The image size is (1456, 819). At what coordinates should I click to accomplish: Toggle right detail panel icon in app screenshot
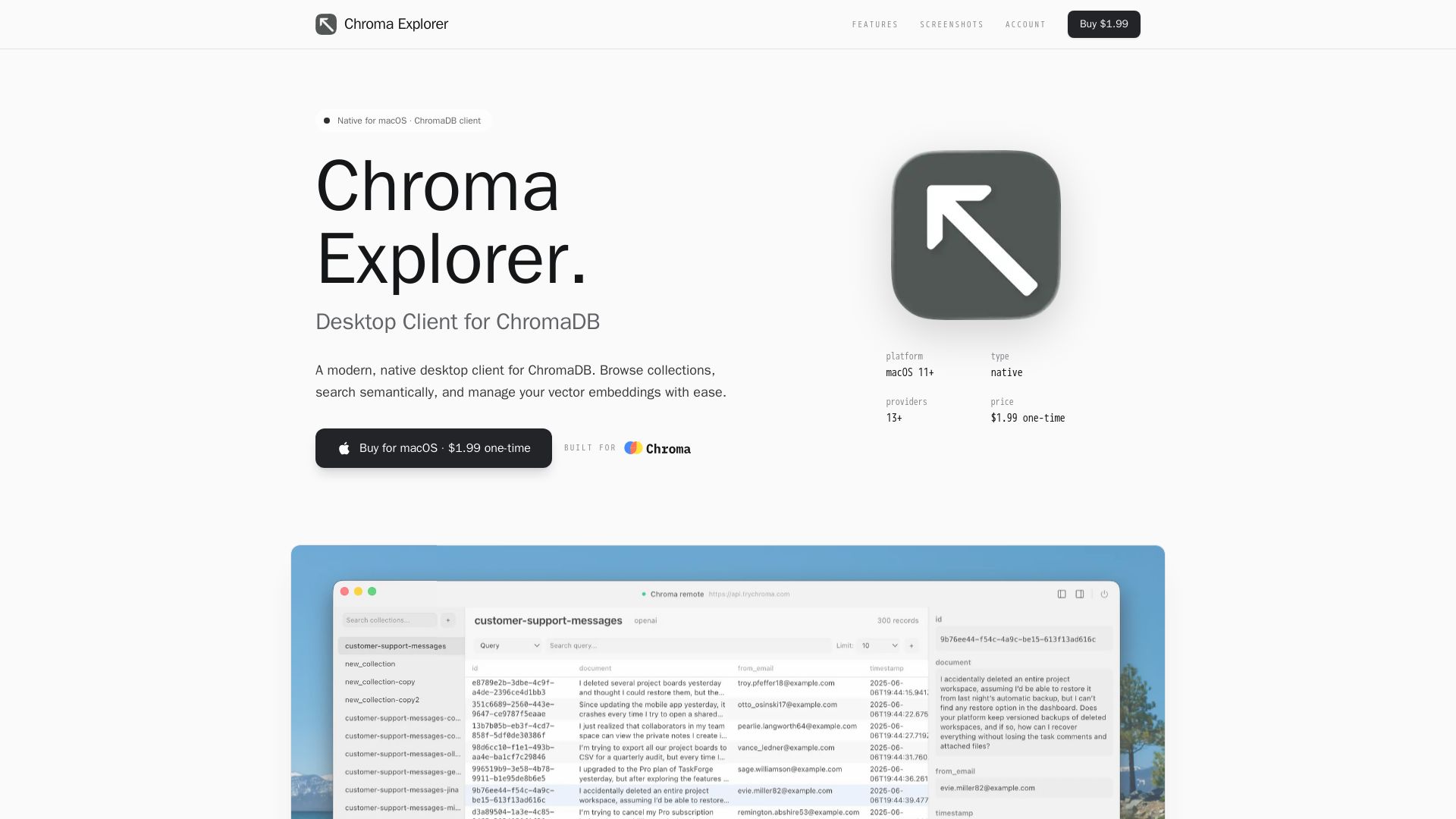[1080, 595]
